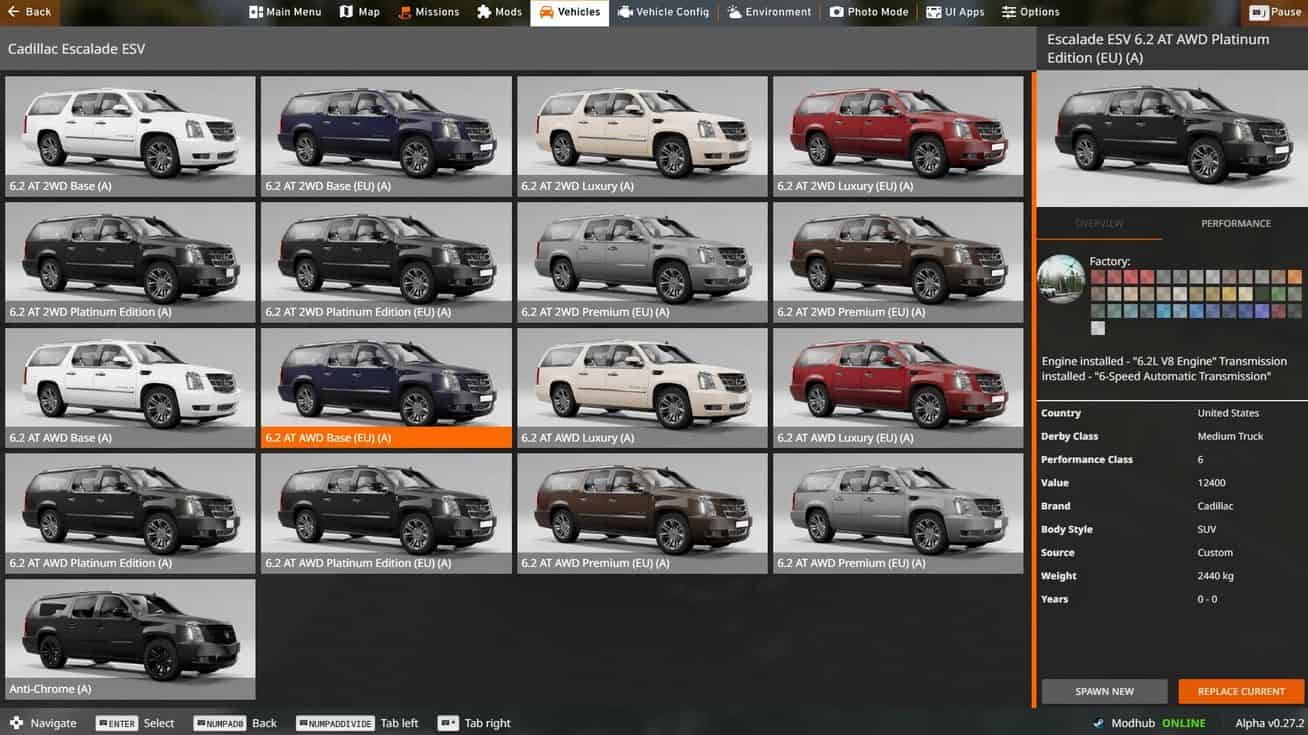Click the Spawn New button
This screenshot has width=1308, height=735.
pos(1104,691)
